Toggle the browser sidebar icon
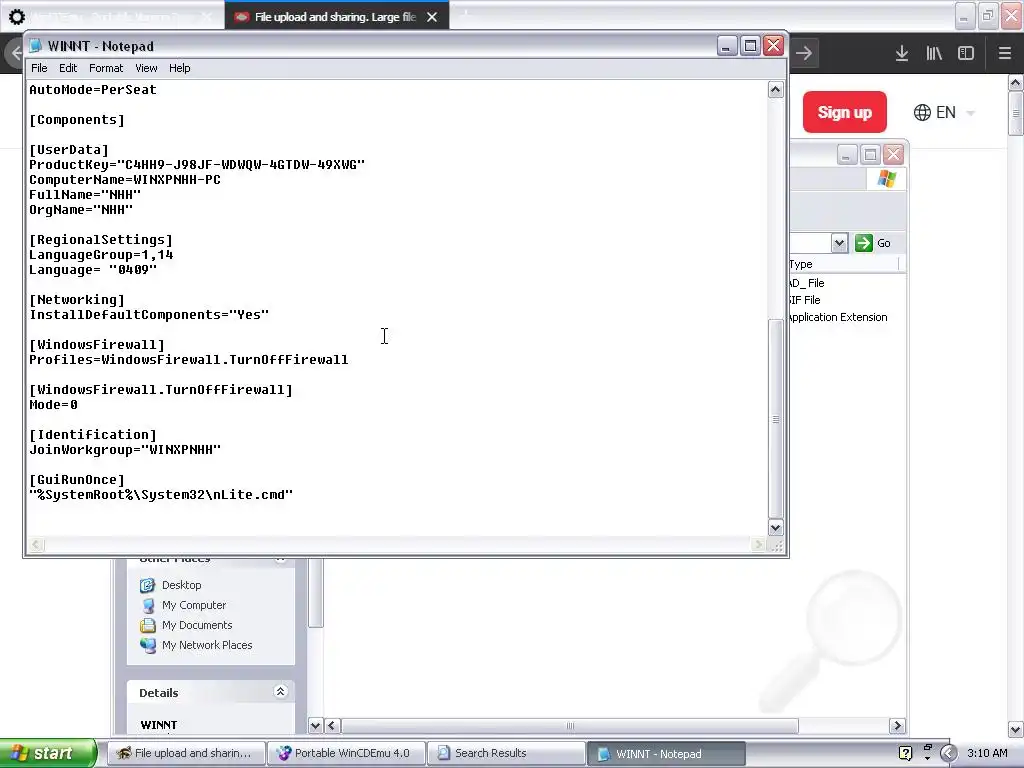The image size is (1024, 768). pos(966,54)
